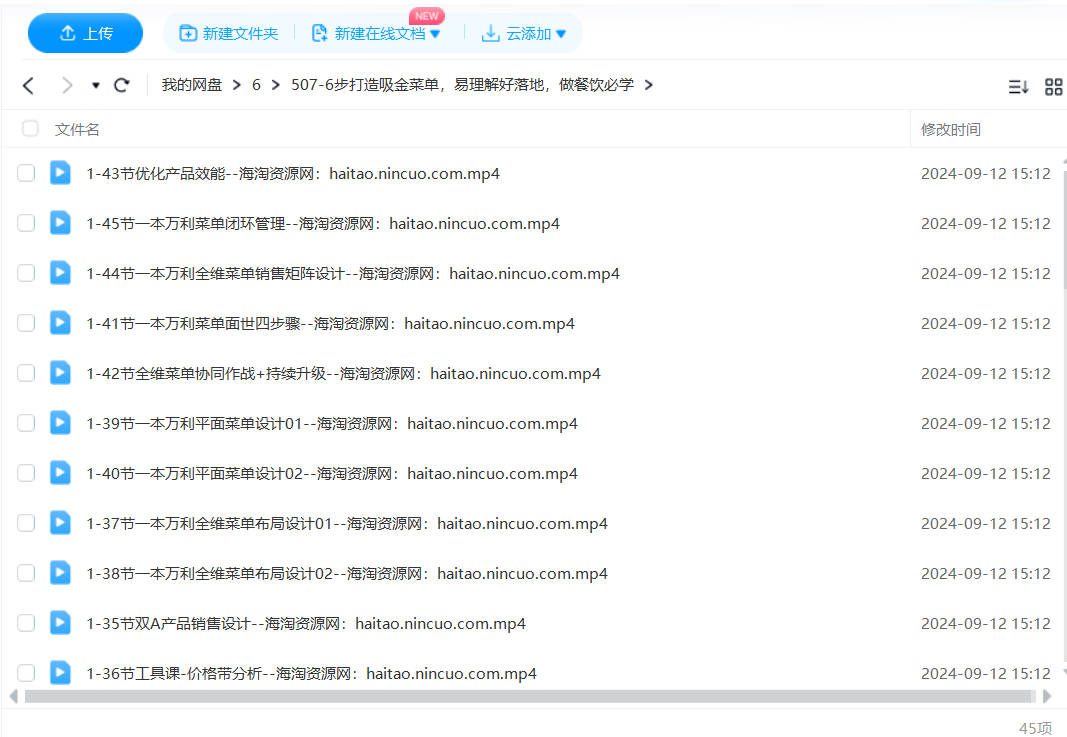The image size is (1067, 737).
Task: Check the box for 1-45节菜单闭环管理
Action: click(26, 223)
